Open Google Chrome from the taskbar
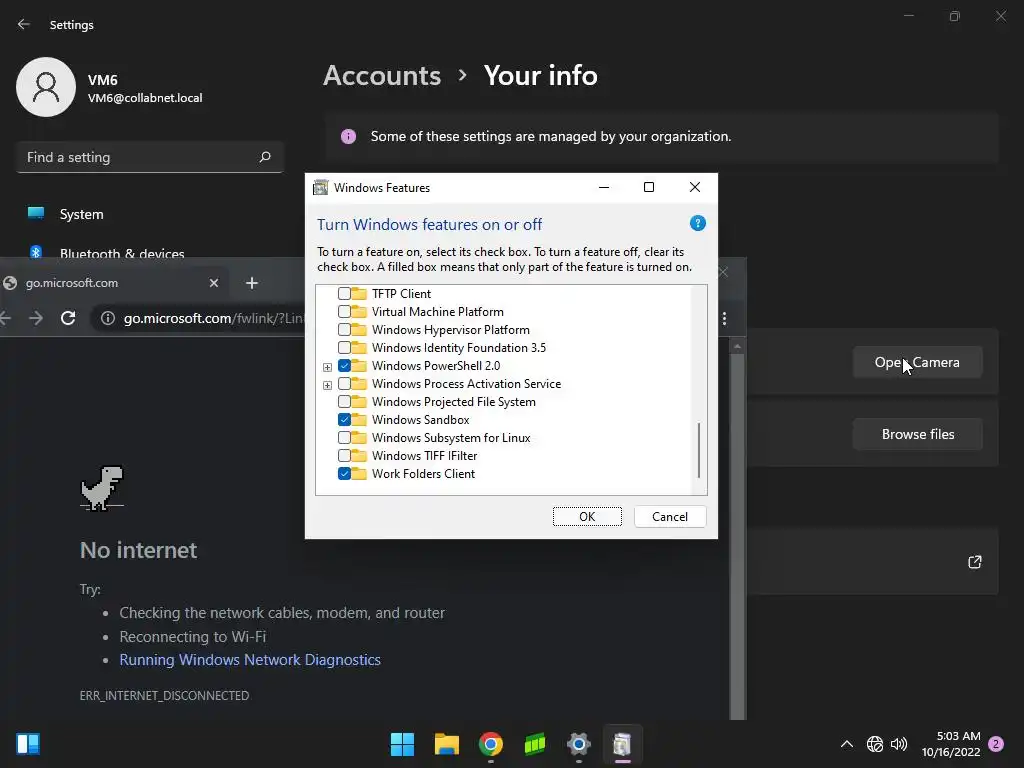This screenshot has width=1024, height=768. point(490,744)
